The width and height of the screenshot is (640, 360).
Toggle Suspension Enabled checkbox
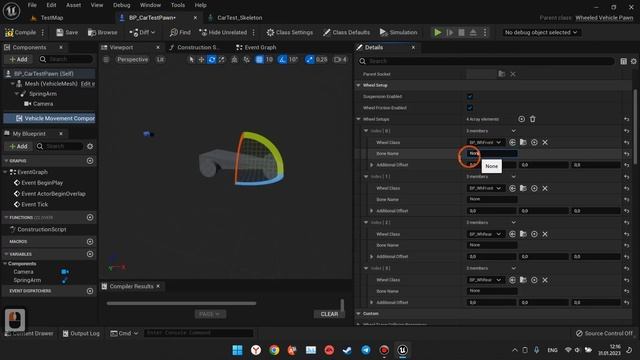coord(470,96)
